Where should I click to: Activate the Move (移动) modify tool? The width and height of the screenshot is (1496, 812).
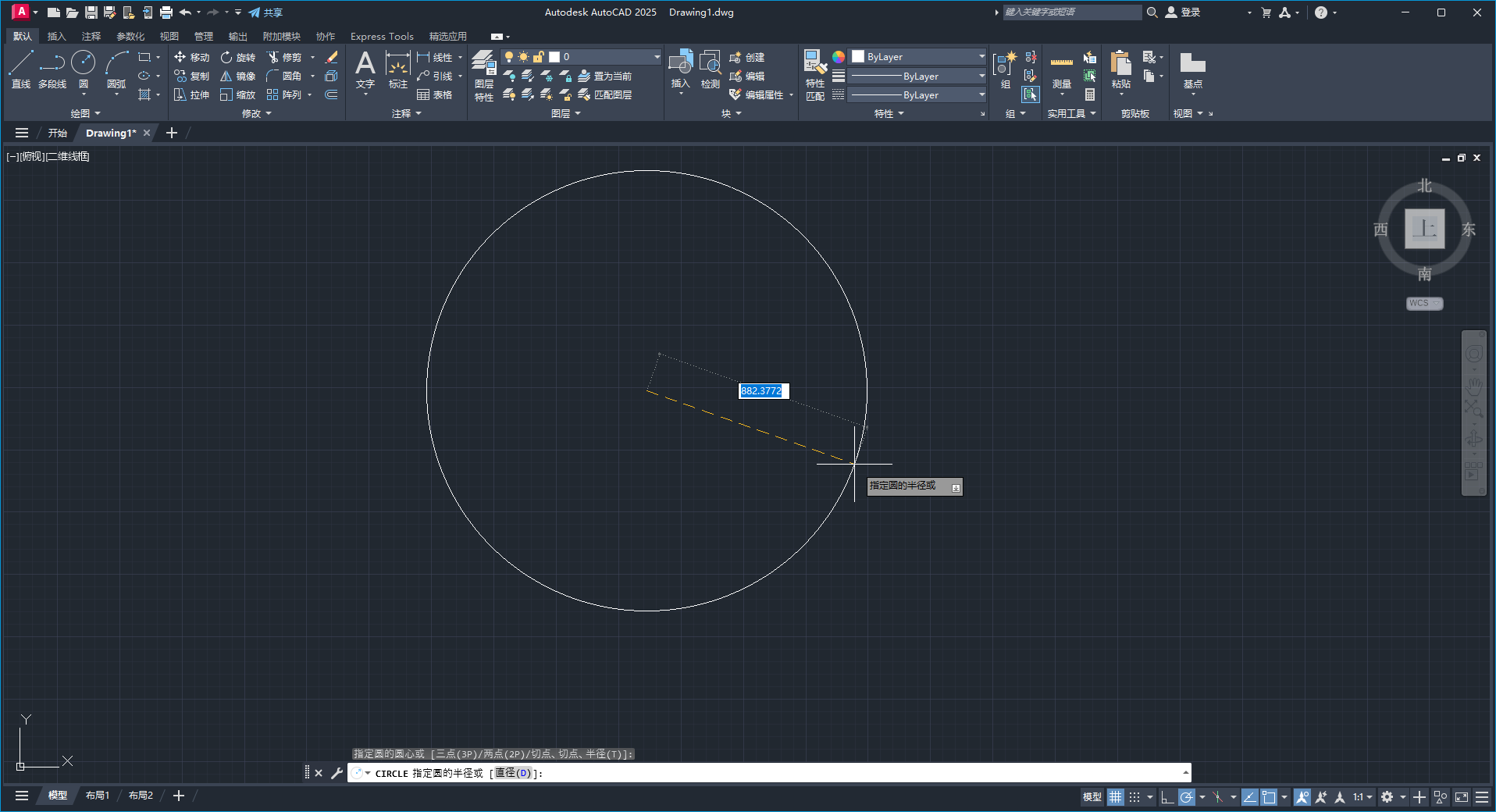point(191,56)
